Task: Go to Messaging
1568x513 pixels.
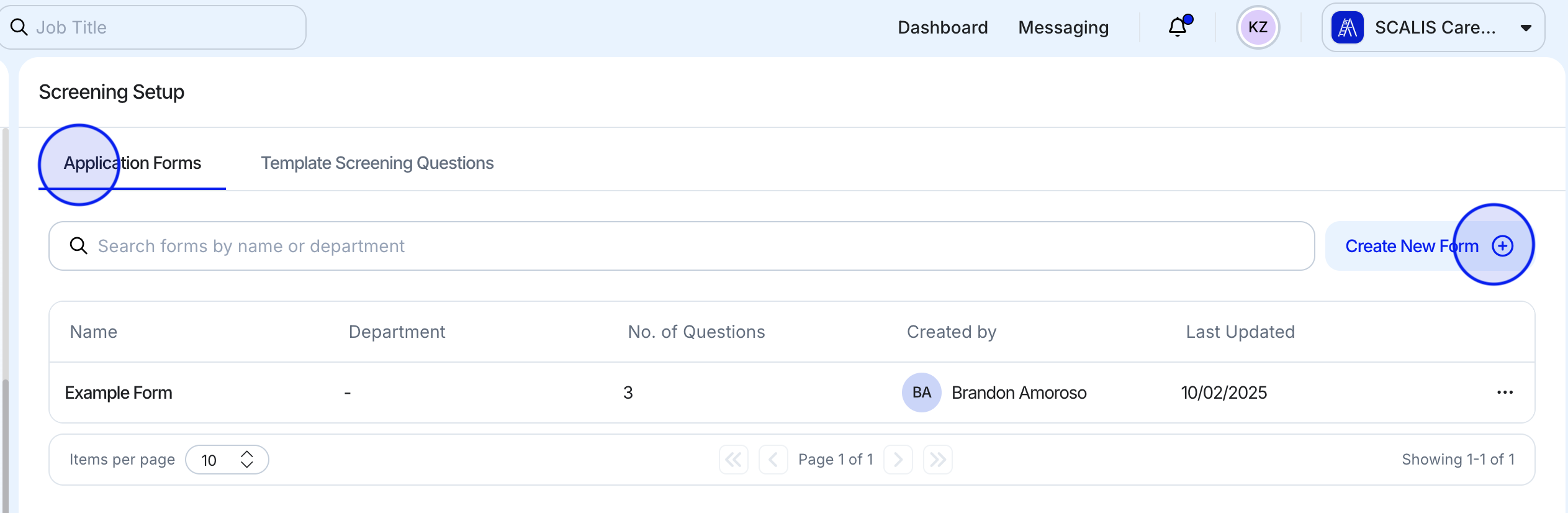Action: click(x=1063, y=27)
